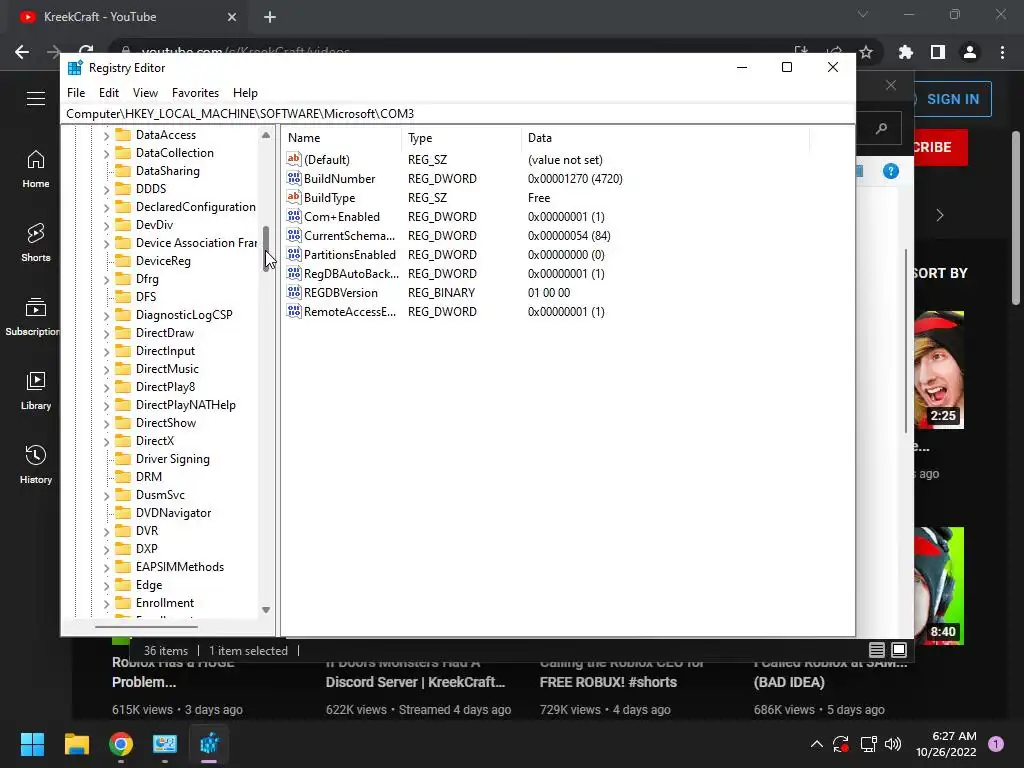Click the REGDBVersion binary value icon
Viewport: 1024px width, 768px height.
coord(294,293)
